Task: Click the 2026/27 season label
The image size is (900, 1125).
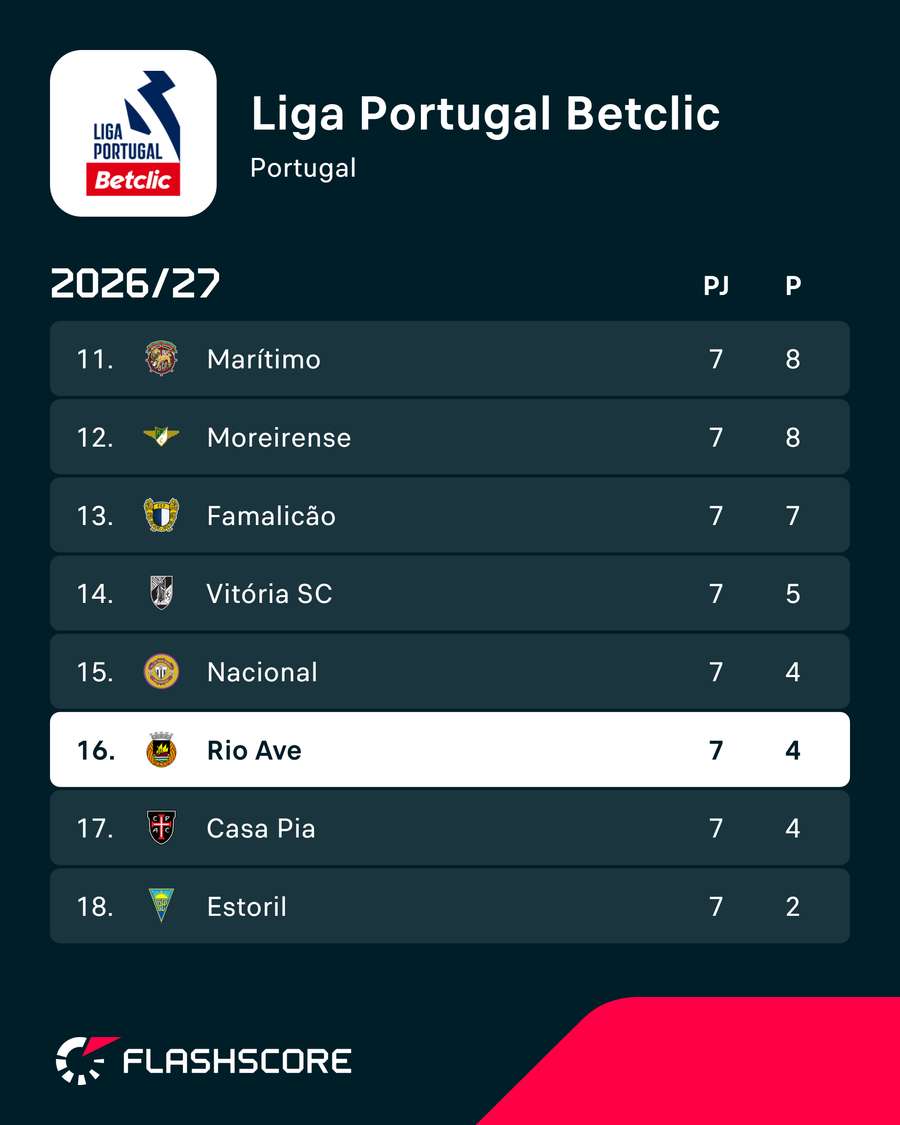Action: click(135, 284)
